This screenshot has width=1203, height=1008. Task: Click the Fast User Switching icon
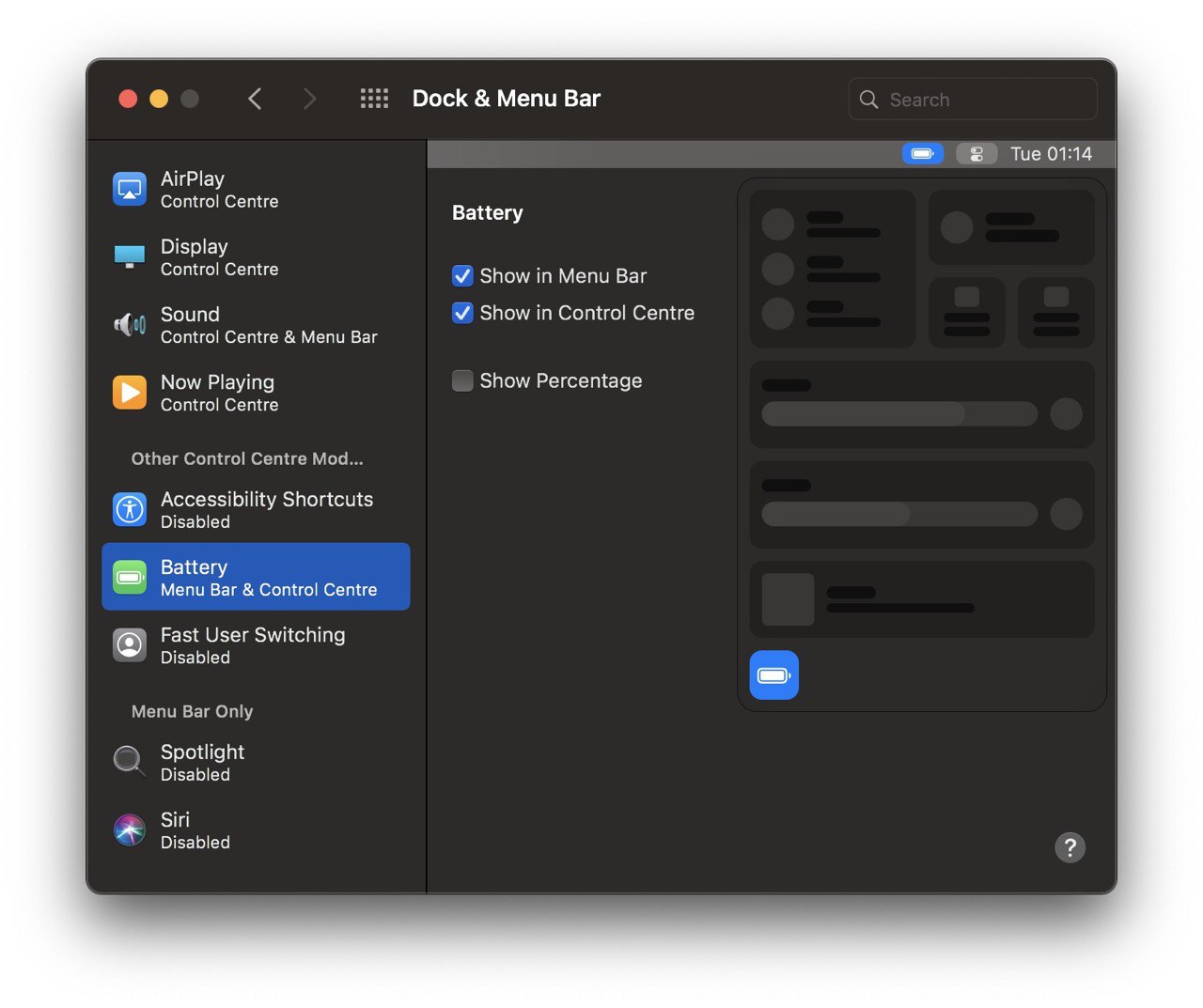click(x=130, y=645)
